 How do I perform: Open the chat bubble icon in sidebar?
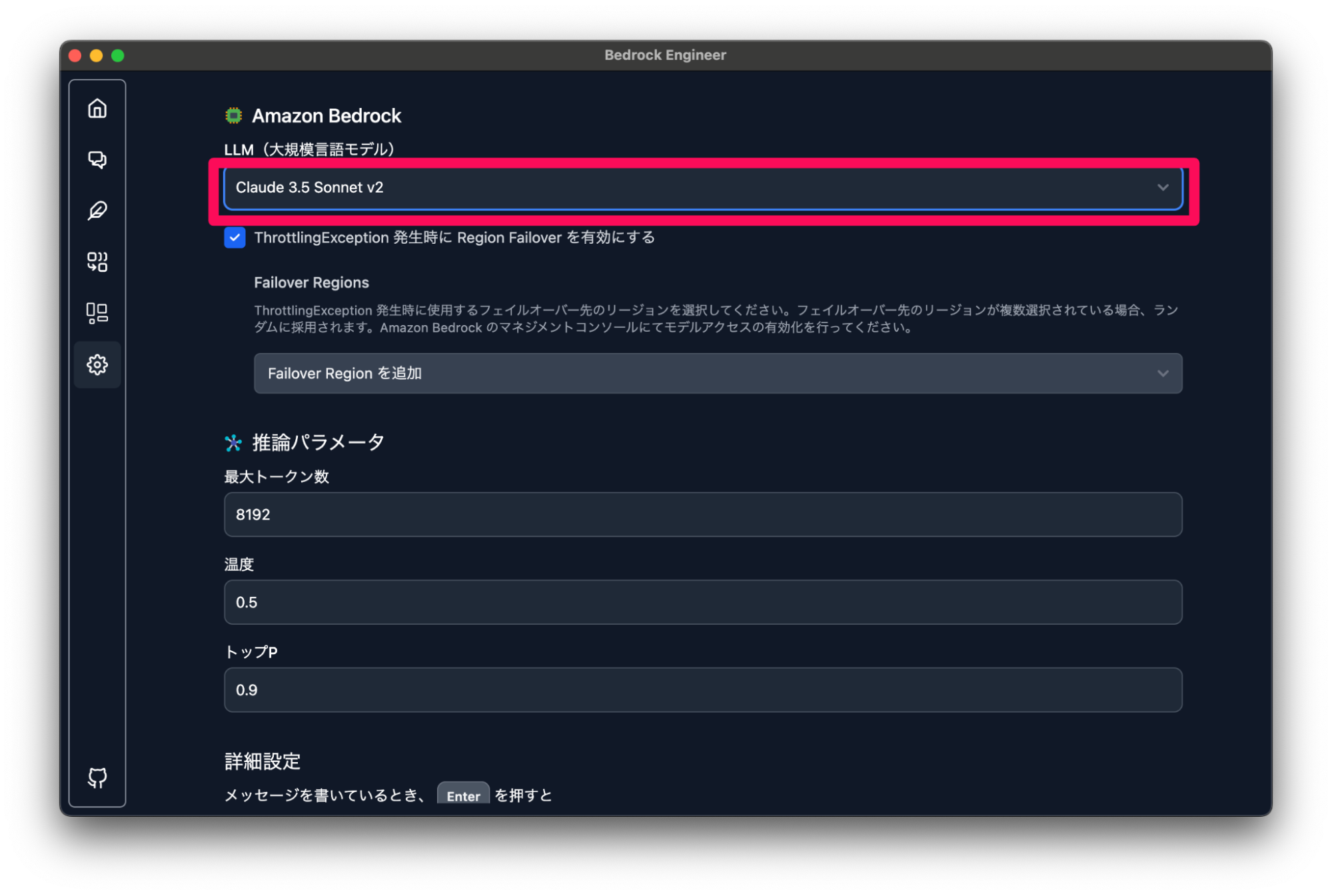[97, 160]
